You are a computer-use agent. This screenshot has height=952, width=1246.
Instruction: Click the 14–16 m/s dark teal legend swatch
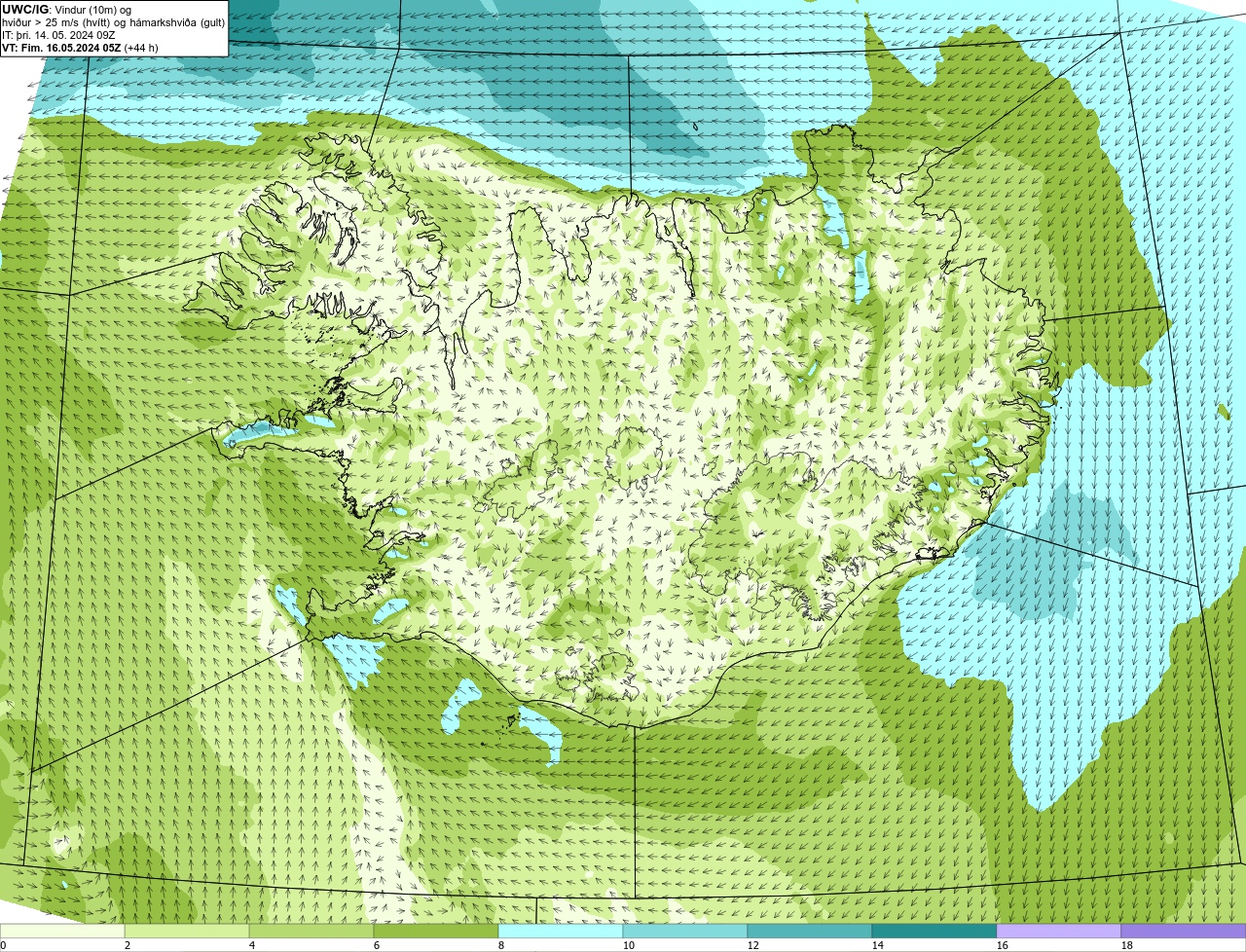pos(934,931)
